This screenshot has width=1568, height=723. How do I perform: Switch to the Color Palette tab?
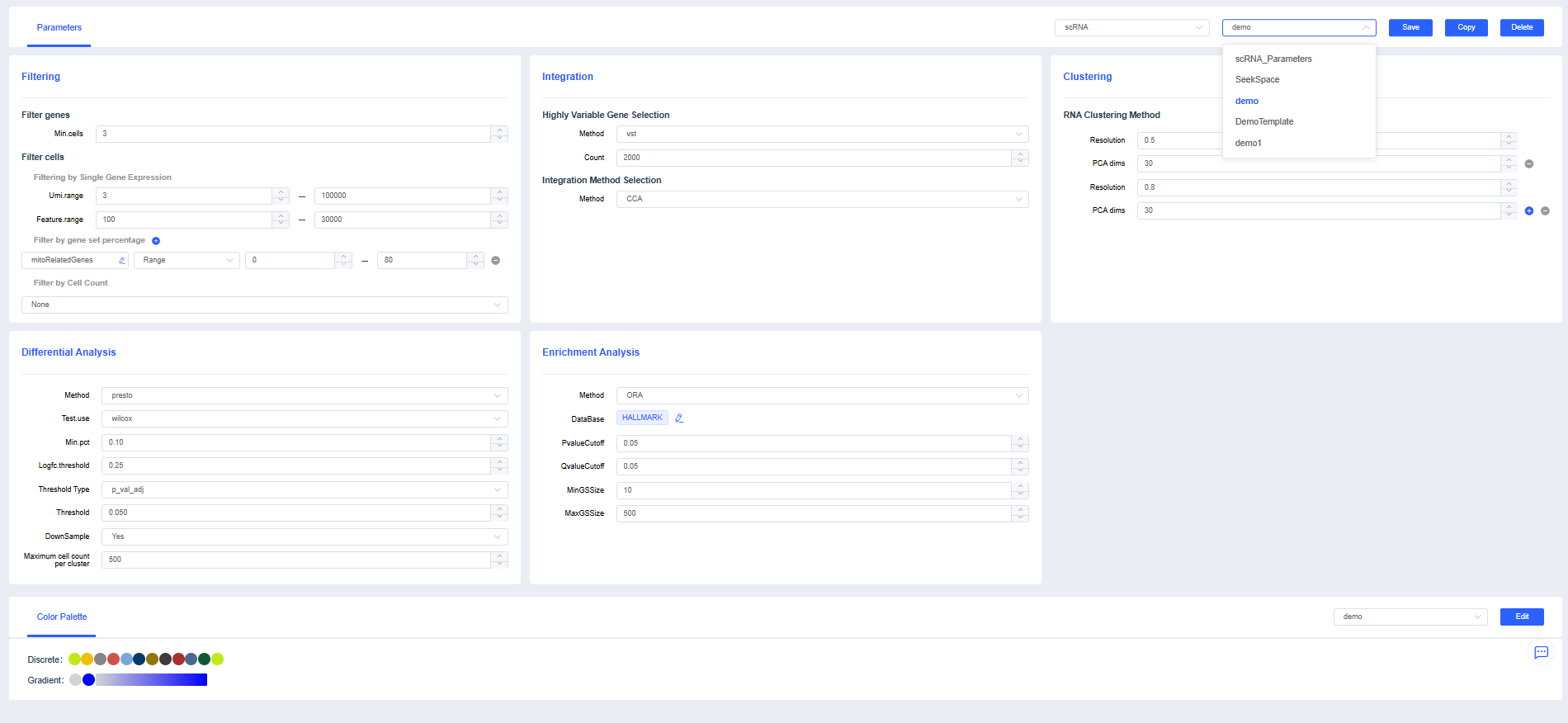[x=62, y=617]
